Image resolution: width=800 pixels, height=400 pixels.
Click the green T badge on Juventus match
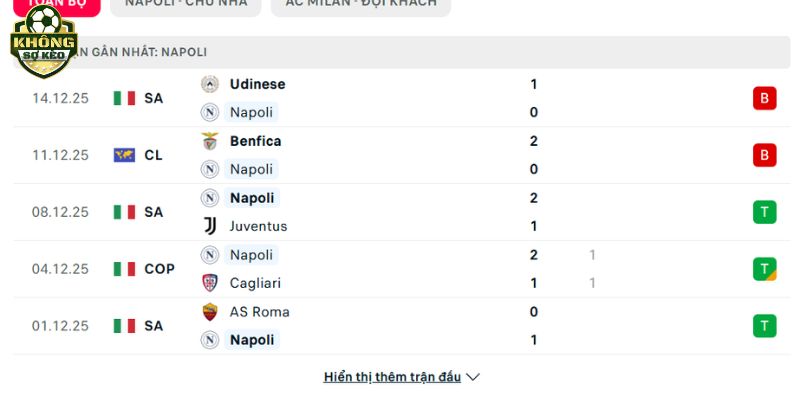[765, 212]
